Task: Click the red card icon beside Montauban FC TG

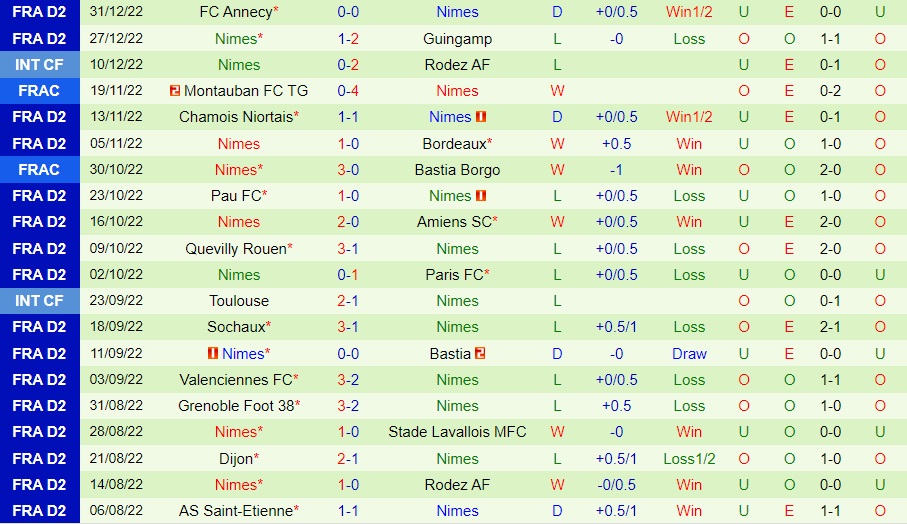Action: tap(175, 91)
